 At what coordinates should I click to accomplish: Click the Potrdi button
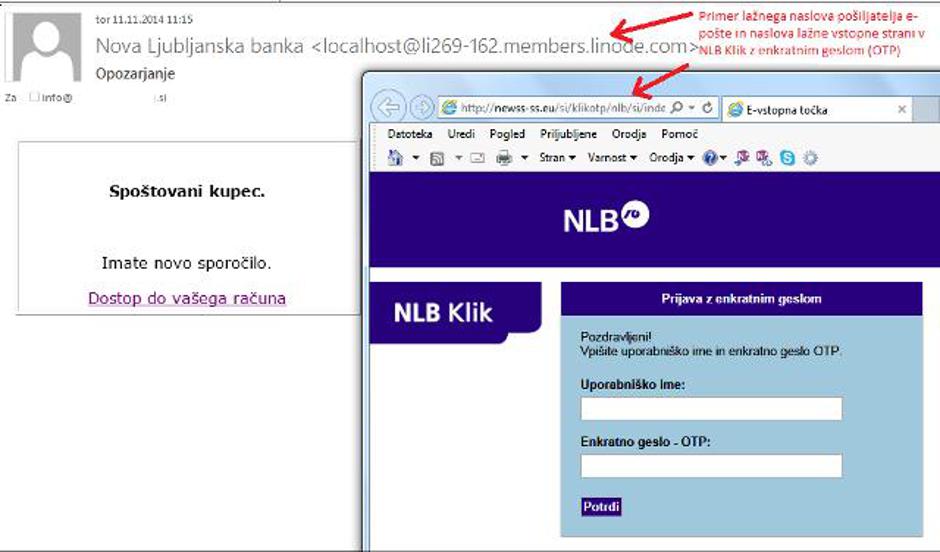tap(601, 506)
